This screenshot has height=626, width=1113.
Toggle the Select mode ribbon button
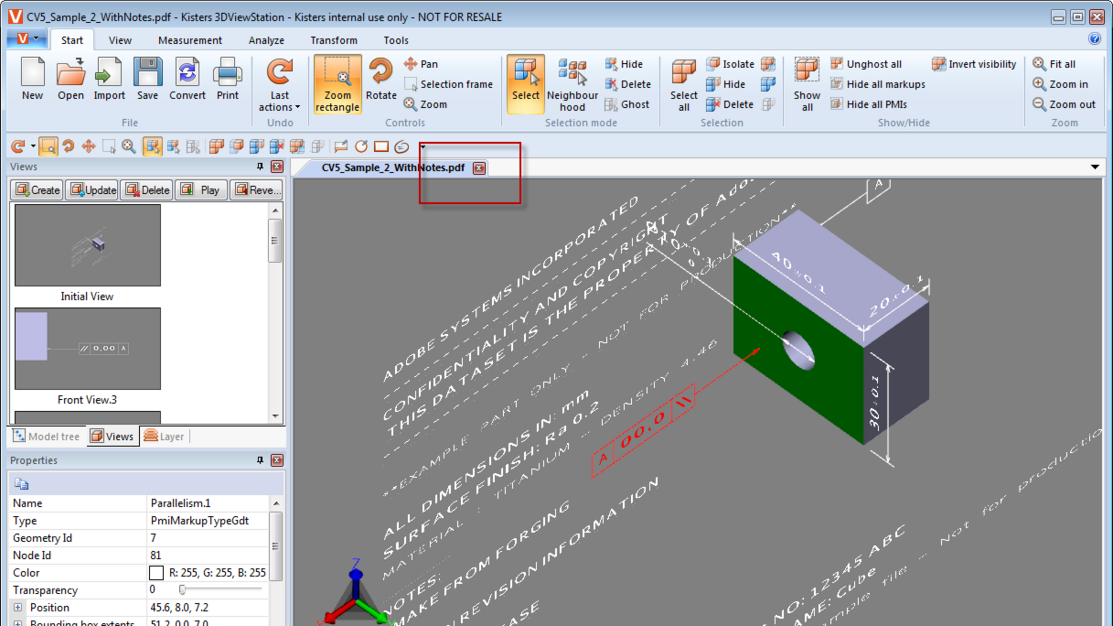point(526,84)
